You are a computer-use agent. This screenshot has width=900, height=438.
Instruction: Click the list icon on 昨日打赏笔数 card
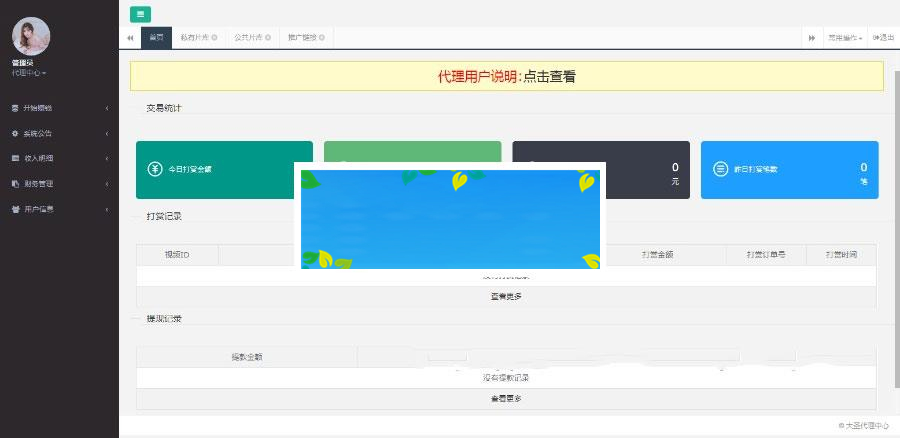pyautogui.click(x=720, y=169)
